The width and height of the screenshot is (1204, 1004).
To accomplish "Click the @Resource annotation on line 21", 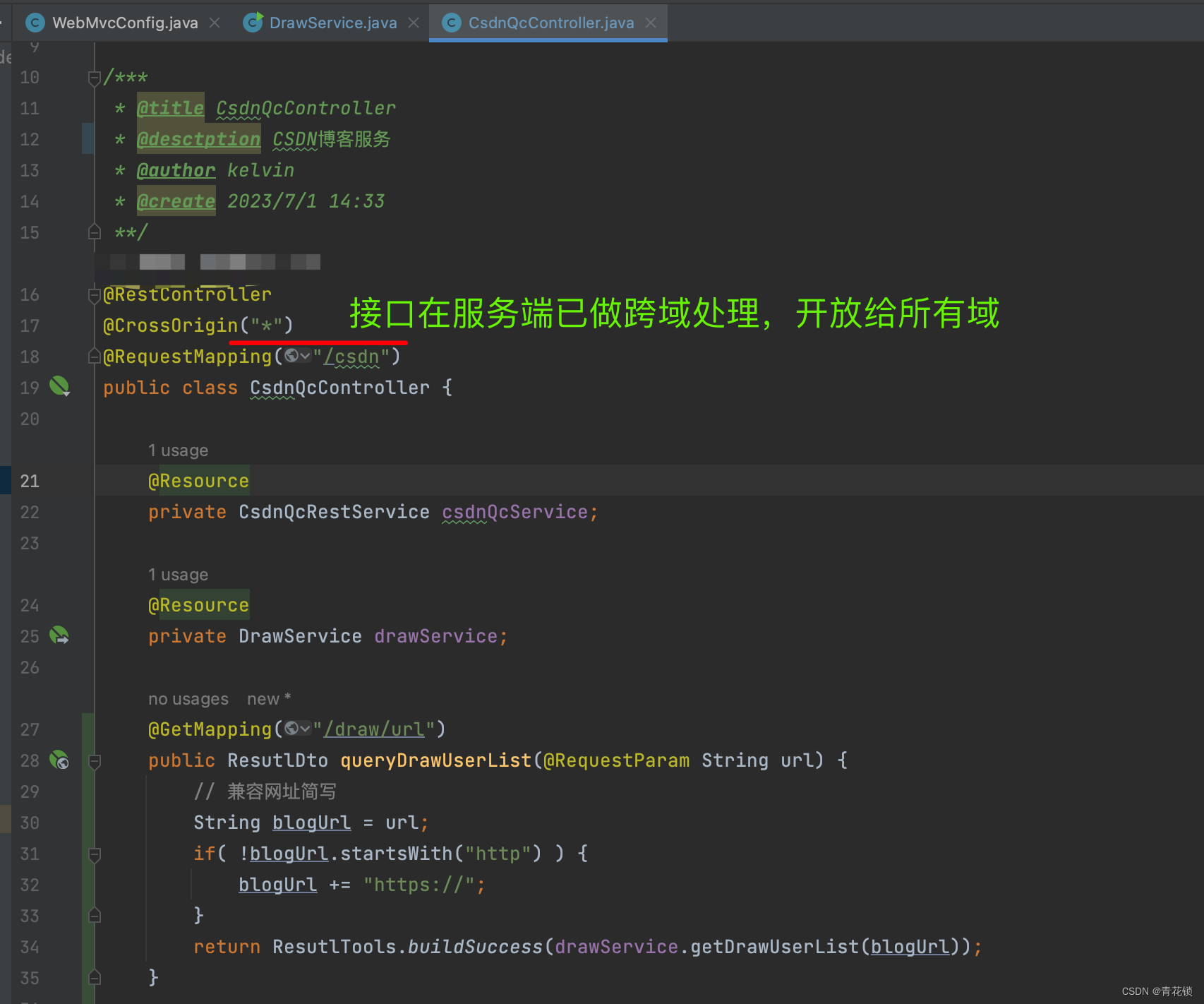I will 198,481.
